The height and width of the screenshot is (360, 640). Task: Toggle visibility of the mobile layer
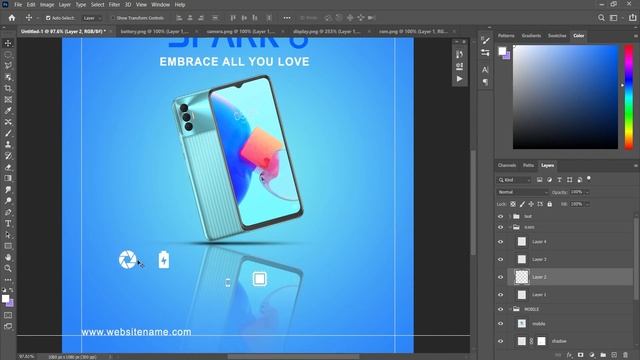[500, 324]
